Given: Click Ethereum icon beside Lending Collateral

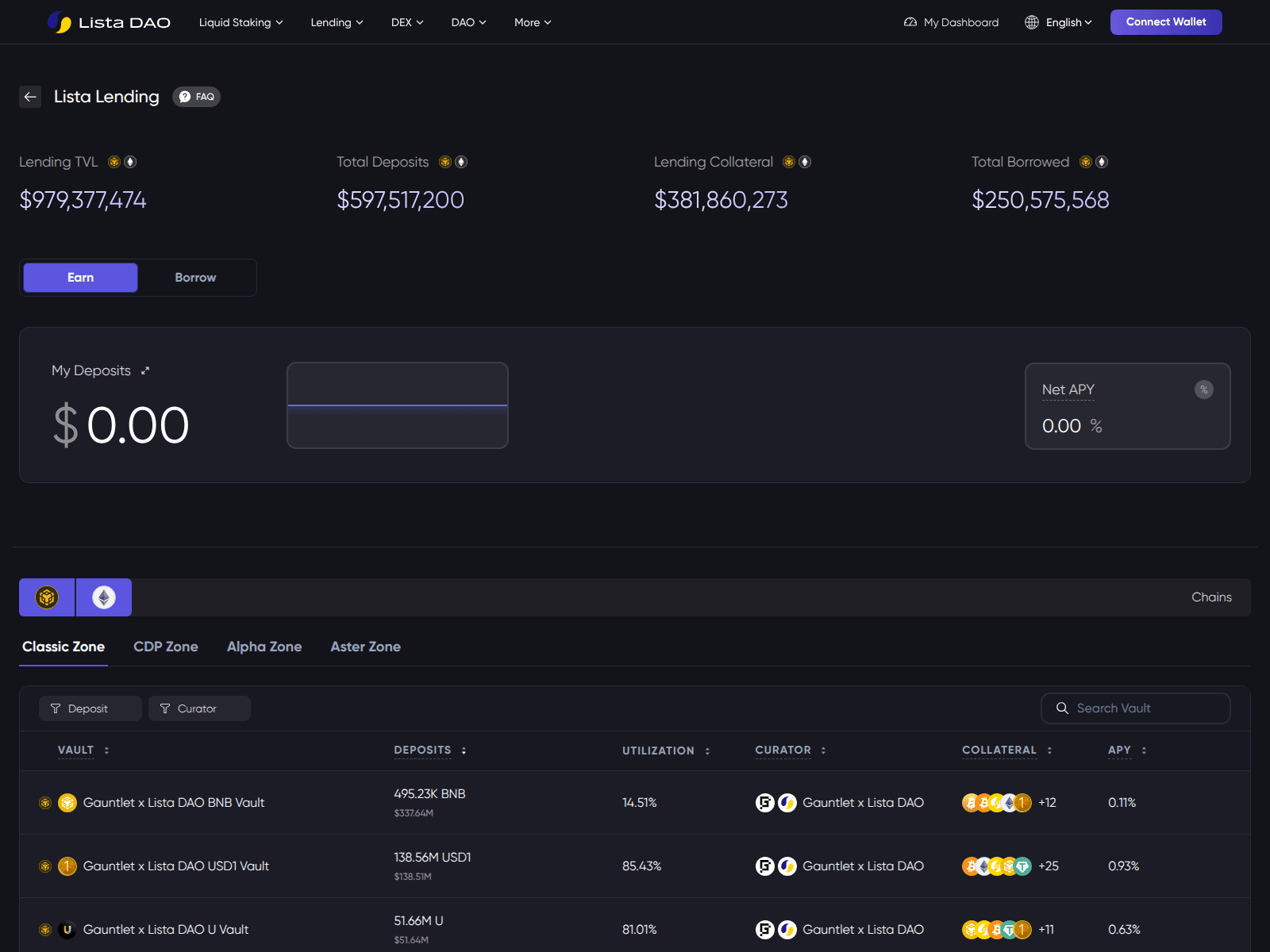Looking at the screenshot, I should point(805,162).
